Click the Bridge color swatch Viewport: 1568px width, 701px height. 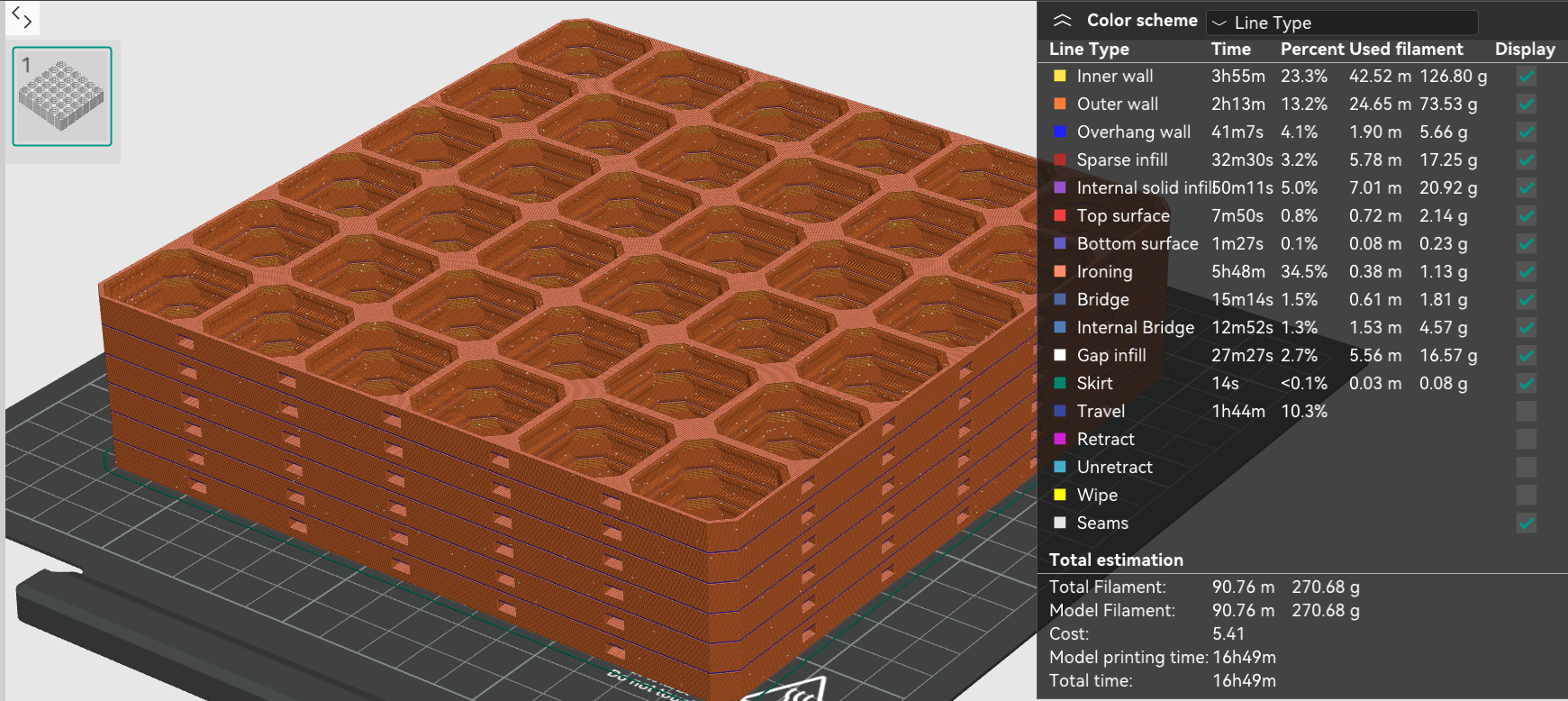coord(1060,300)
